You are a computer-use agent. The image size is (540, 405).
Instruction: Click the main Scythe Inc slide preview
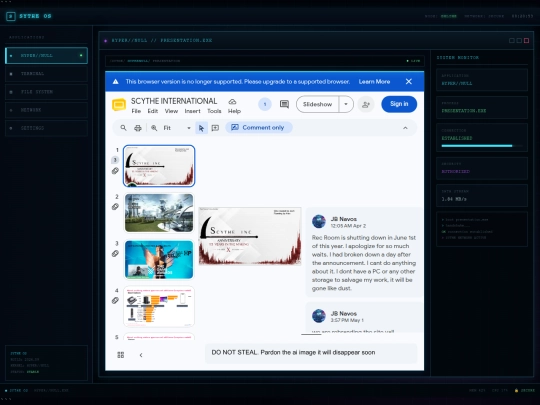pyautogui.click(x=250, y=236)
